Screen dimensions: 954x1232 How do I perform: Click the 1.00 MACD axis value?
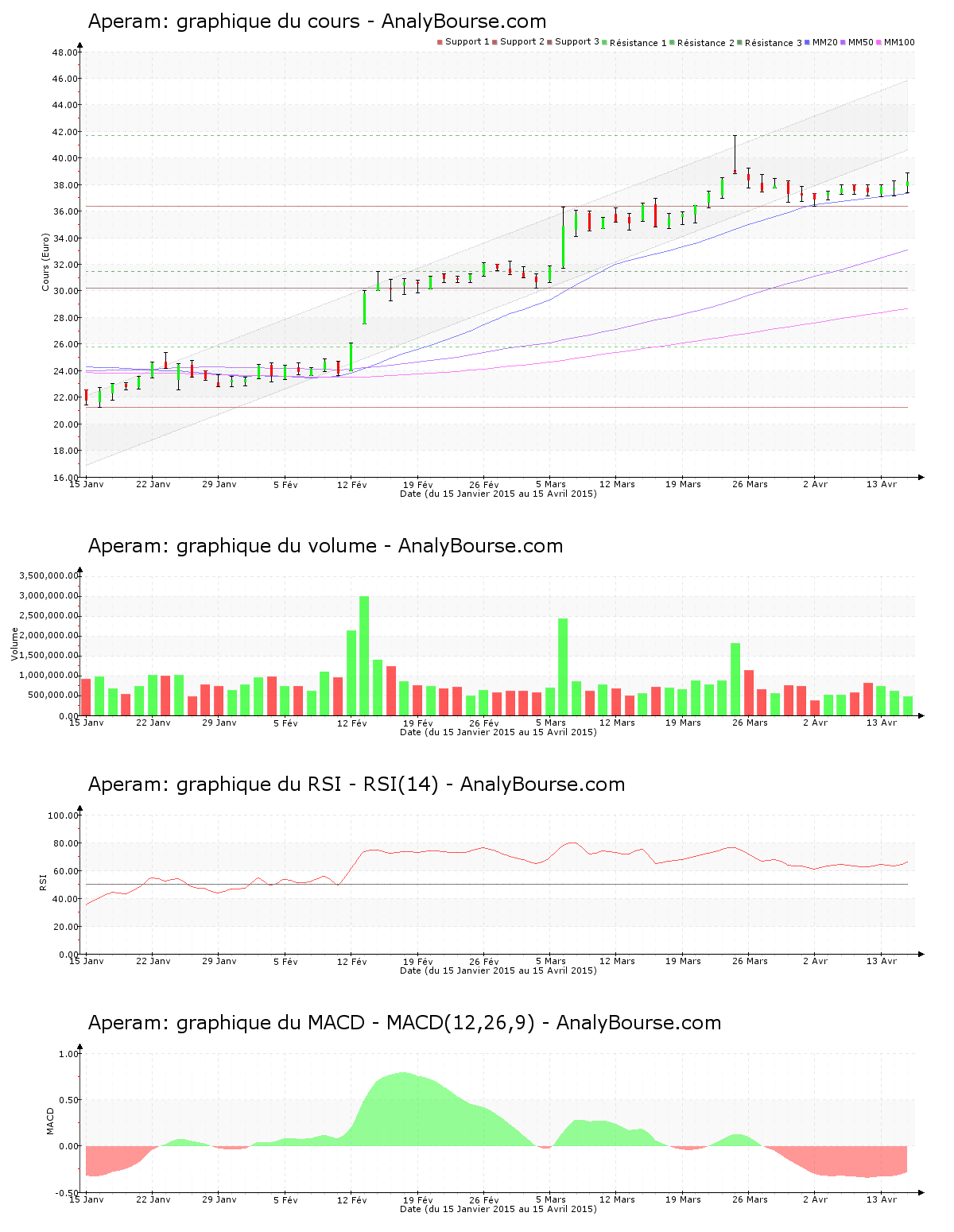tap(68, 1054)
